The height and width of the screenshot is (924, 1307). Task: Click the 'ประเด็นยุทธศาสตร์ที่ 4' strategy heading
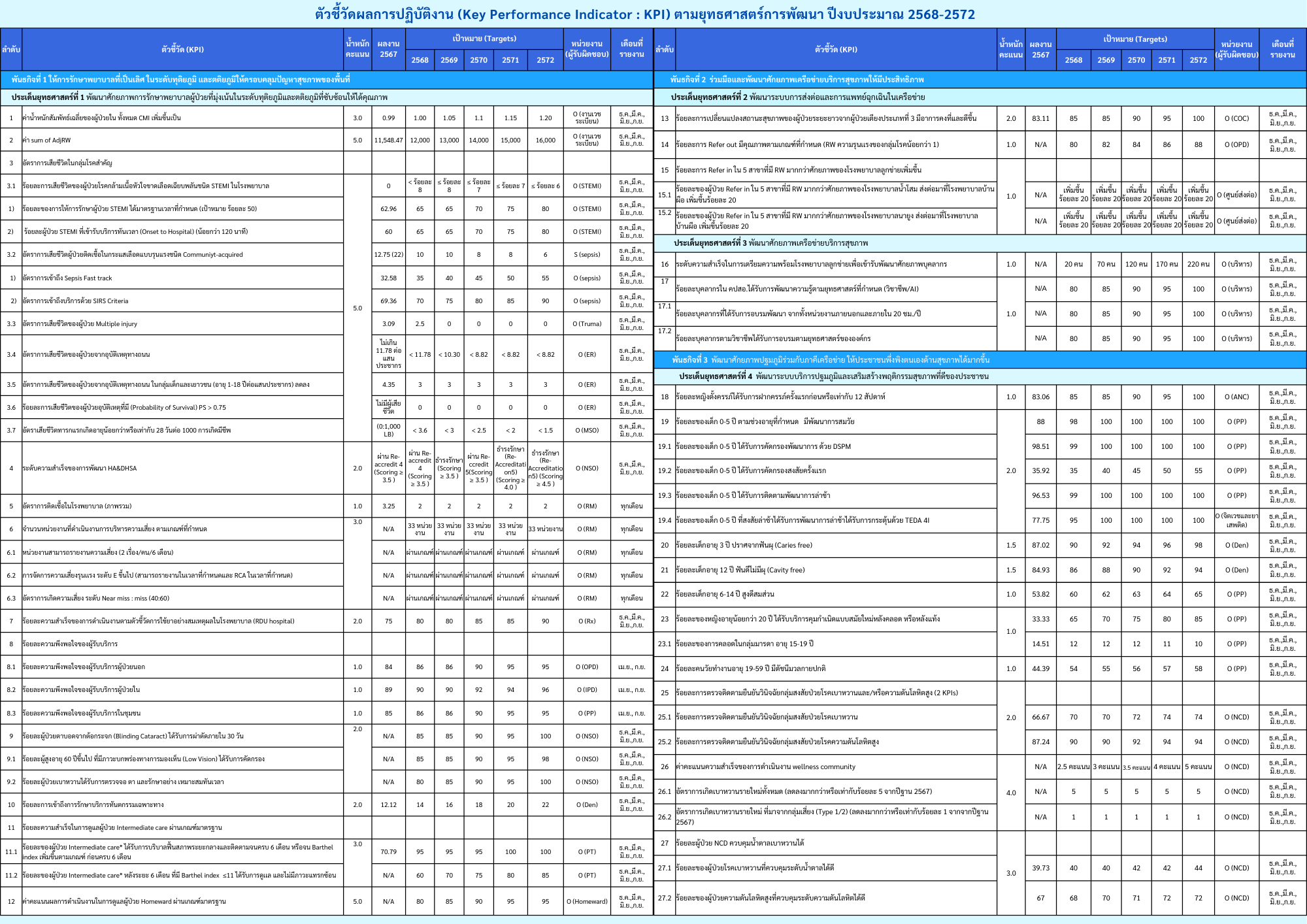(834, 376)
